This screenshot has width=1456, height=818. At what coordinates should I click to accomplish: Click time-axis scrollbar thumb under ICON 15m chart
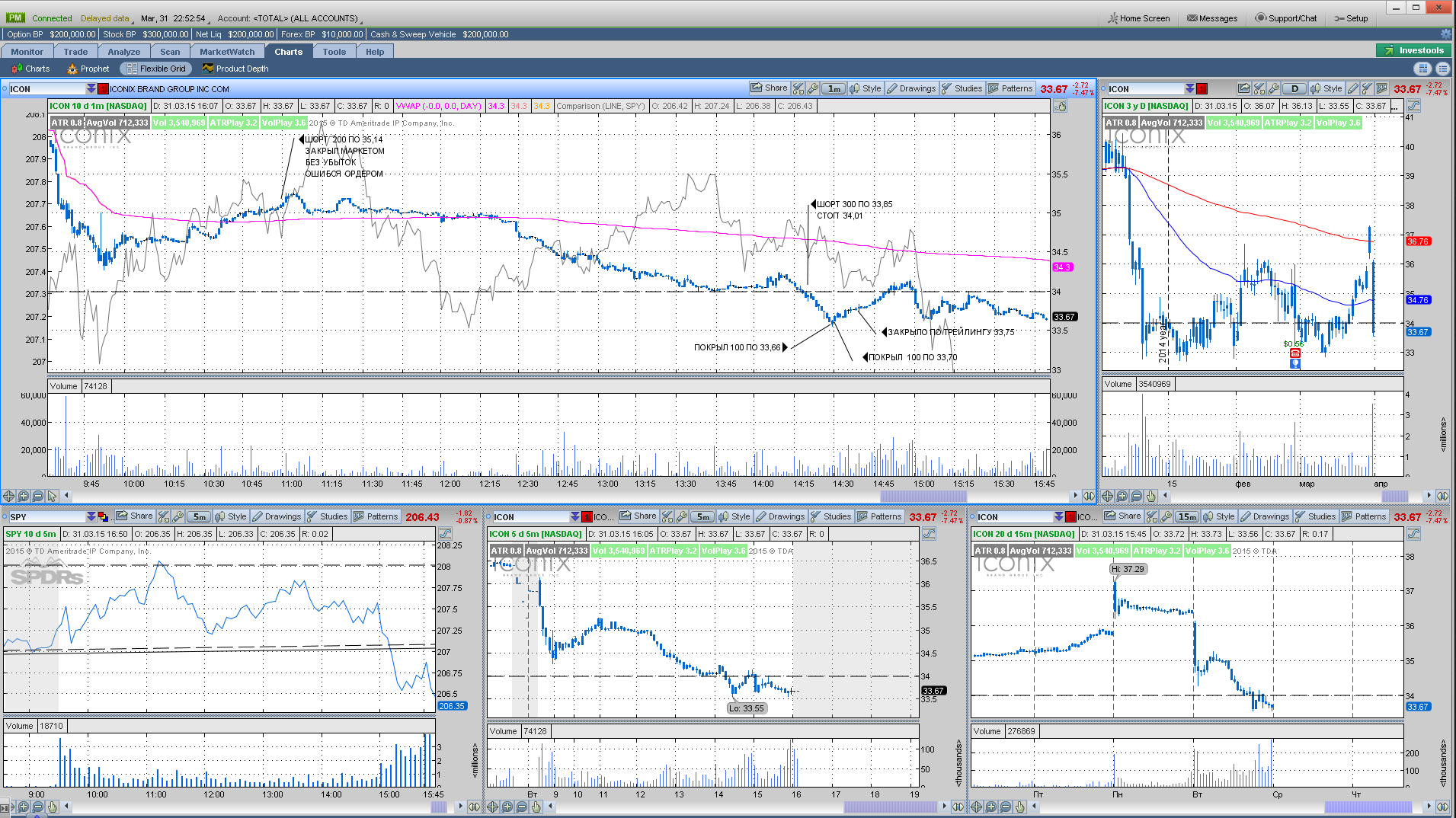pyautogui.click(x=1368, y=807)
